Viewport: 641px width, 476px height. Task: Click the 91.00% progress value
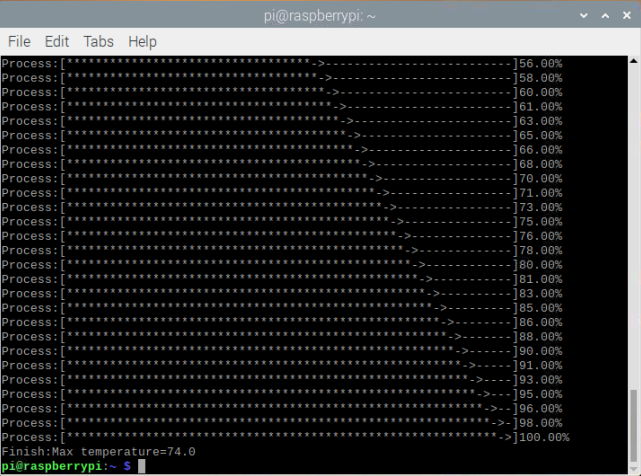[540, 366]
